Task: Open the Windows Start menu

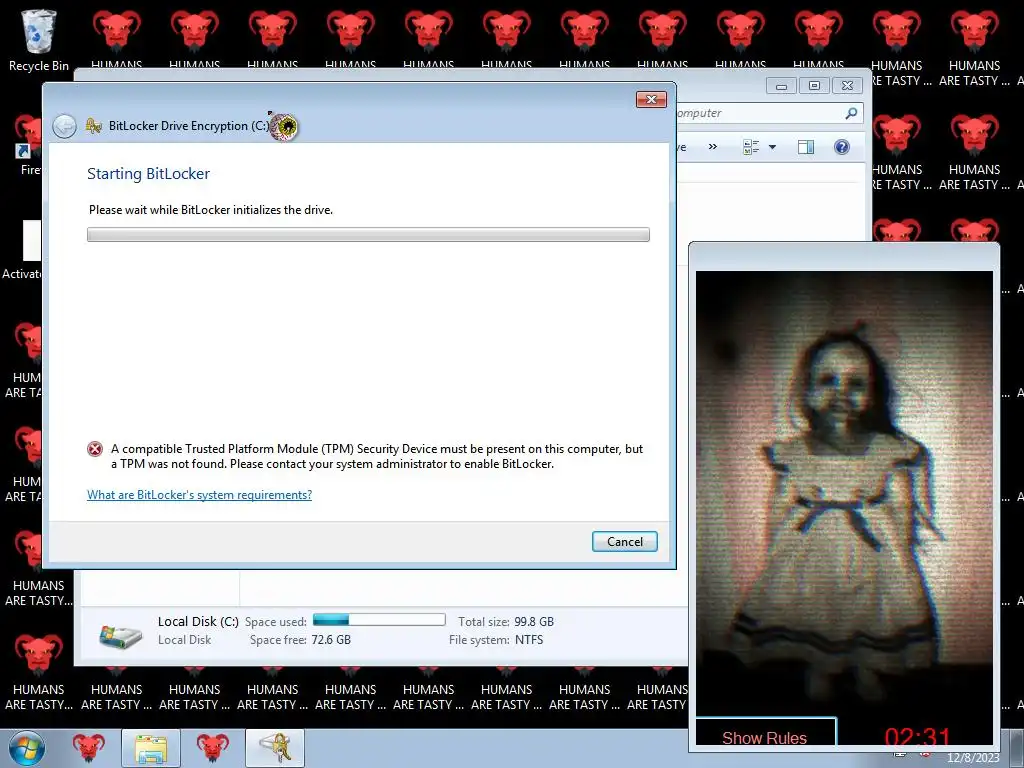Action: tap(27, 748)
